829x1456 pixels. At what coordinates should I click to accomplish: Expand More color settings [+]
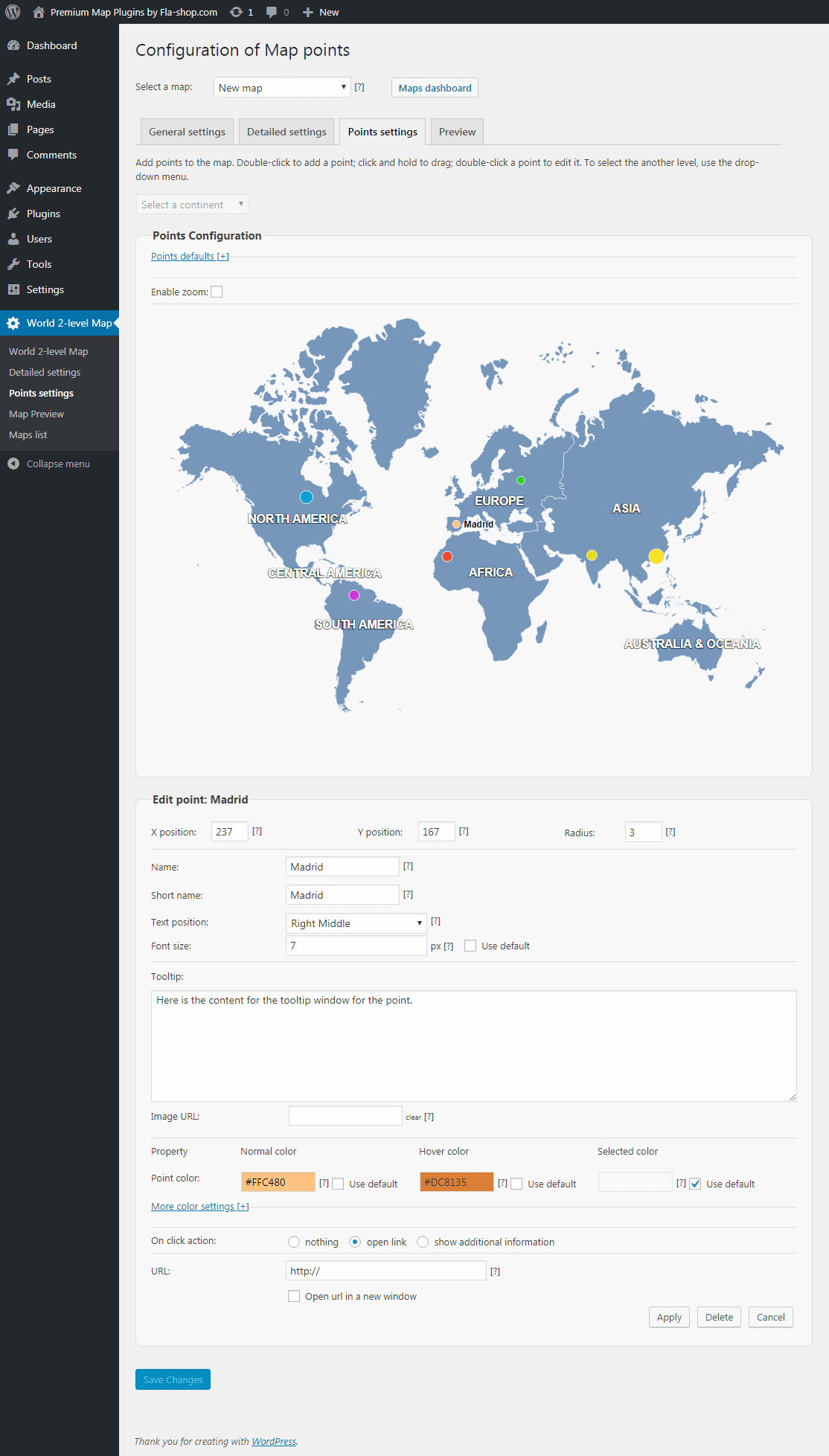tap(199, 1206)
